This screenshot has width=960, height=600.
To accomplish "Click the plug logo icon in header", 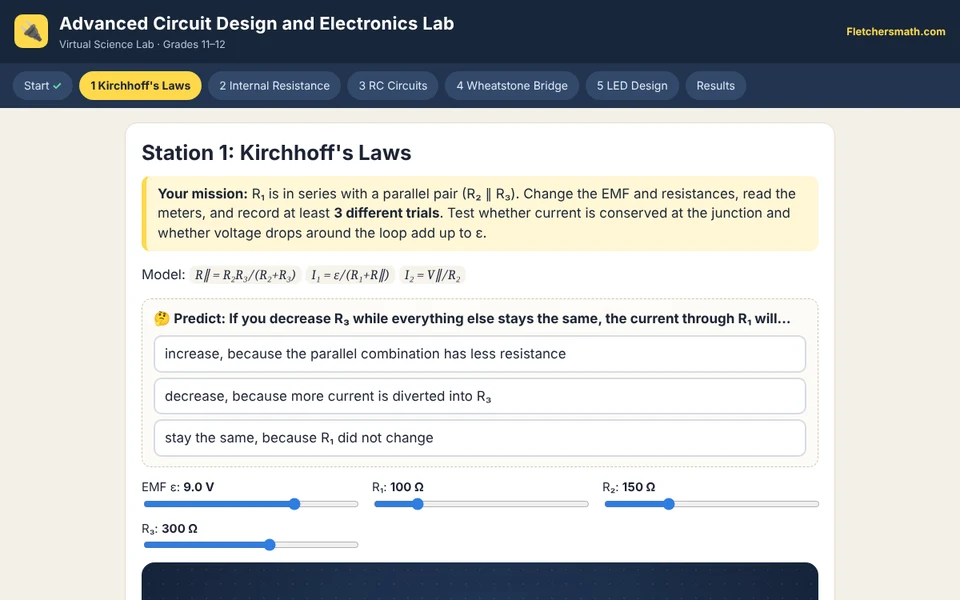I will click(x=31, y=31).
